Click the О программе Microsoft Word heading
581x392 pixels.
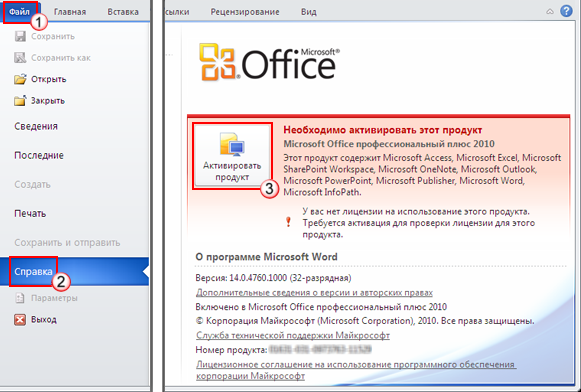(266, 257)
